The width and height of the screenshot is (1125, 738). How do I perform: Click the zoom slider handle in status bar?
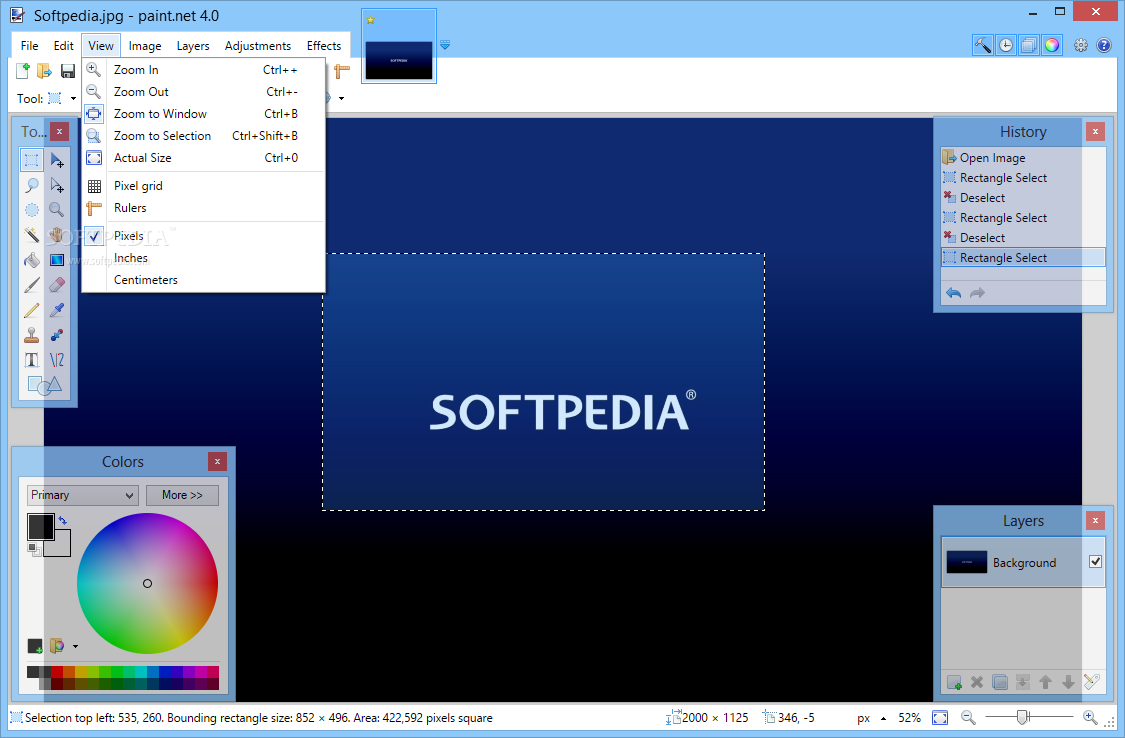coord(1023,716)
